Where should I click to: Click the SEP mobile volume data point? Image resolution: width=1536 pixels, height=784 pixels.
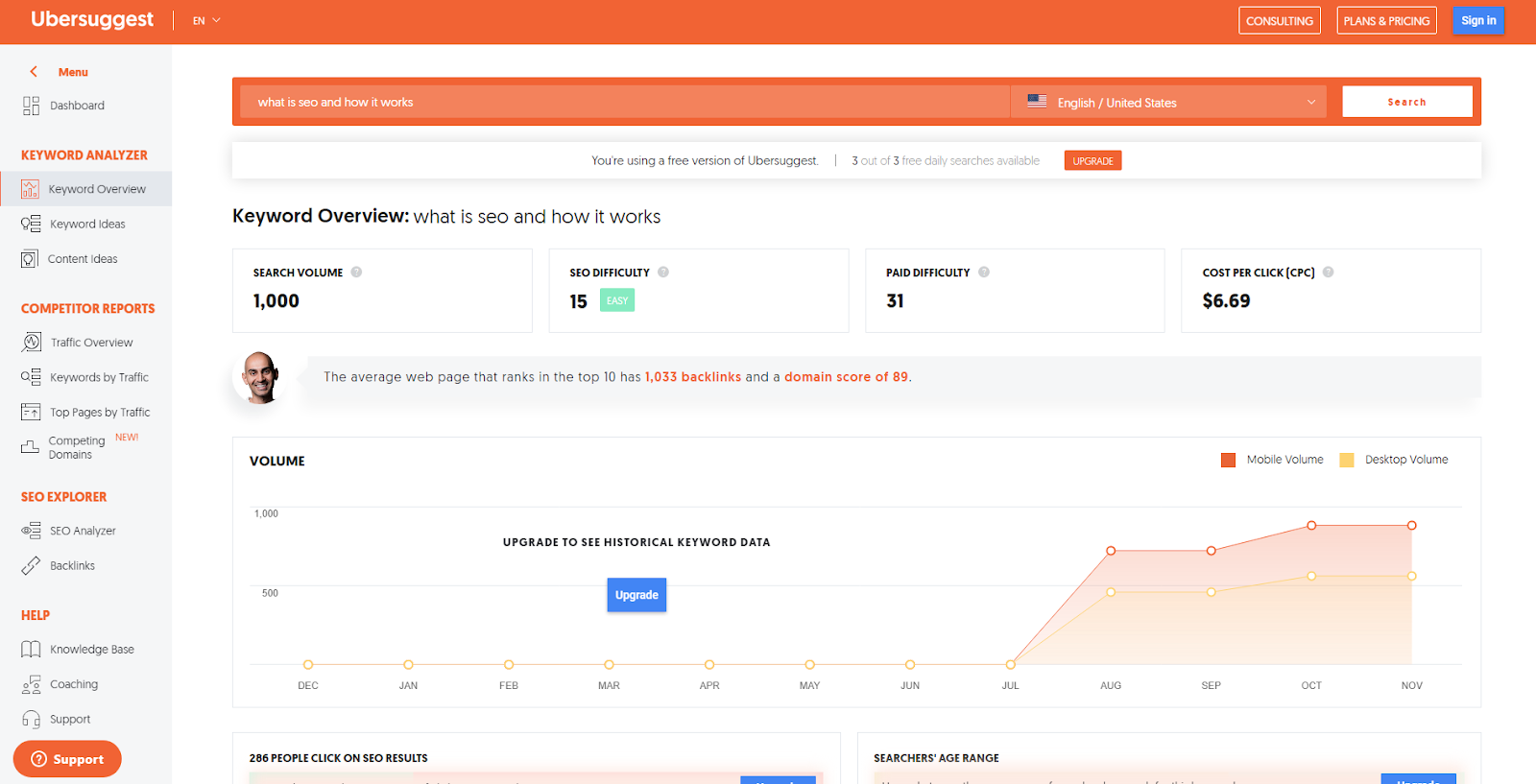point(1212,551)
